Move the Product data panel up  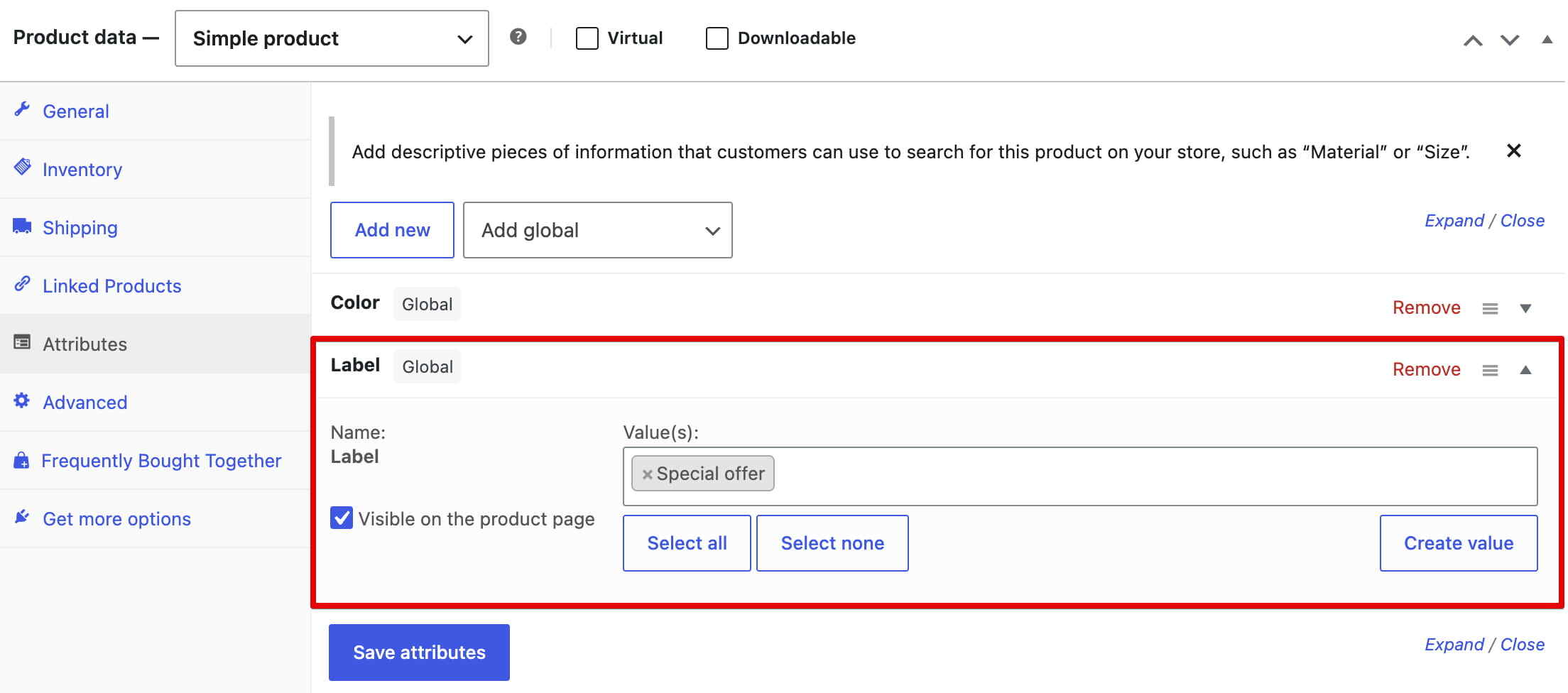point(1473,40)
